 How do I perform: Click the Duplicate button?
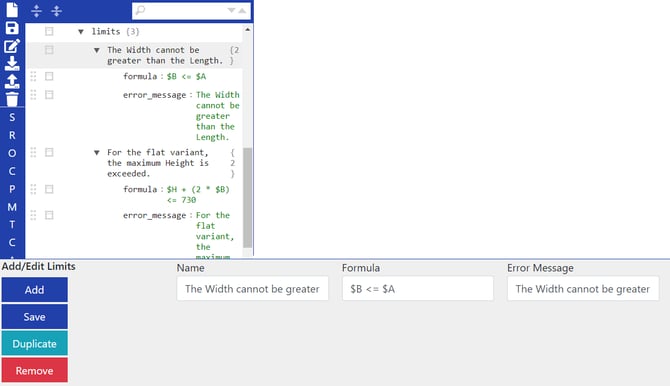pyautogui.click(x=35, y=344)
